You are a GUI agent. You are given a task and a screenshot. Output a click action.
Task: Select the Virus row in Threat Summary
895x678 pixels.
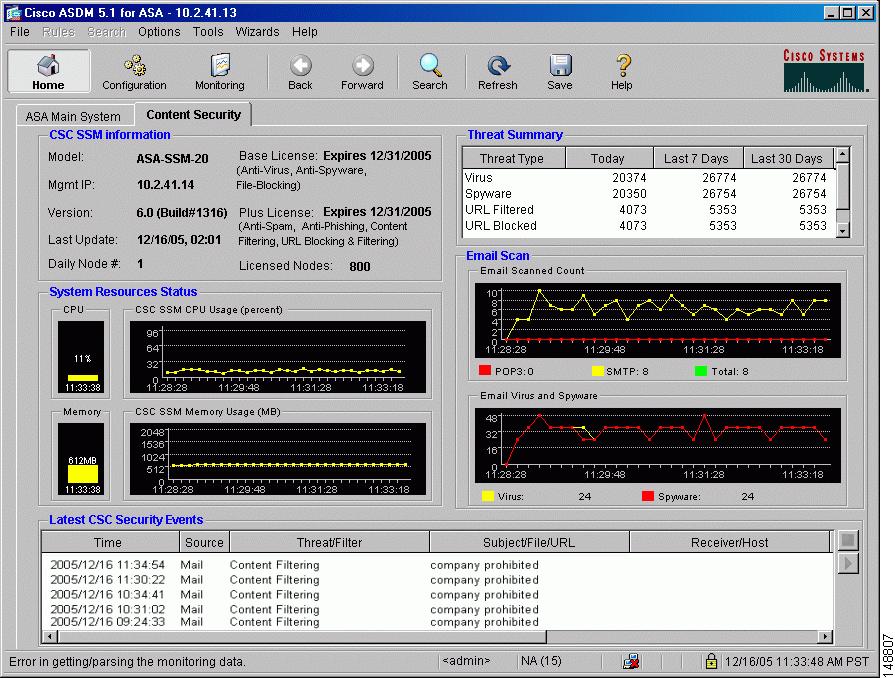[x=648, y=177]
